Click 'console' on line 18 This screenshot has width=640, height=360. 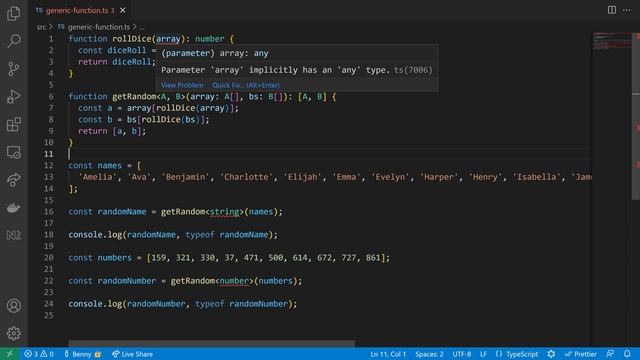85,235
